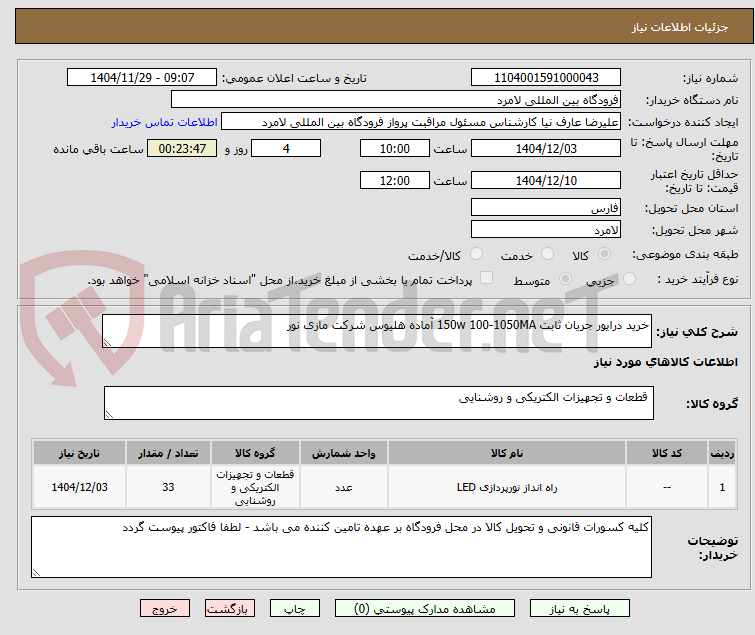The height and width of the screenshot is (635, 755).
Task: Click the تعداد / مقدار column header
Action: pos(168,453)
